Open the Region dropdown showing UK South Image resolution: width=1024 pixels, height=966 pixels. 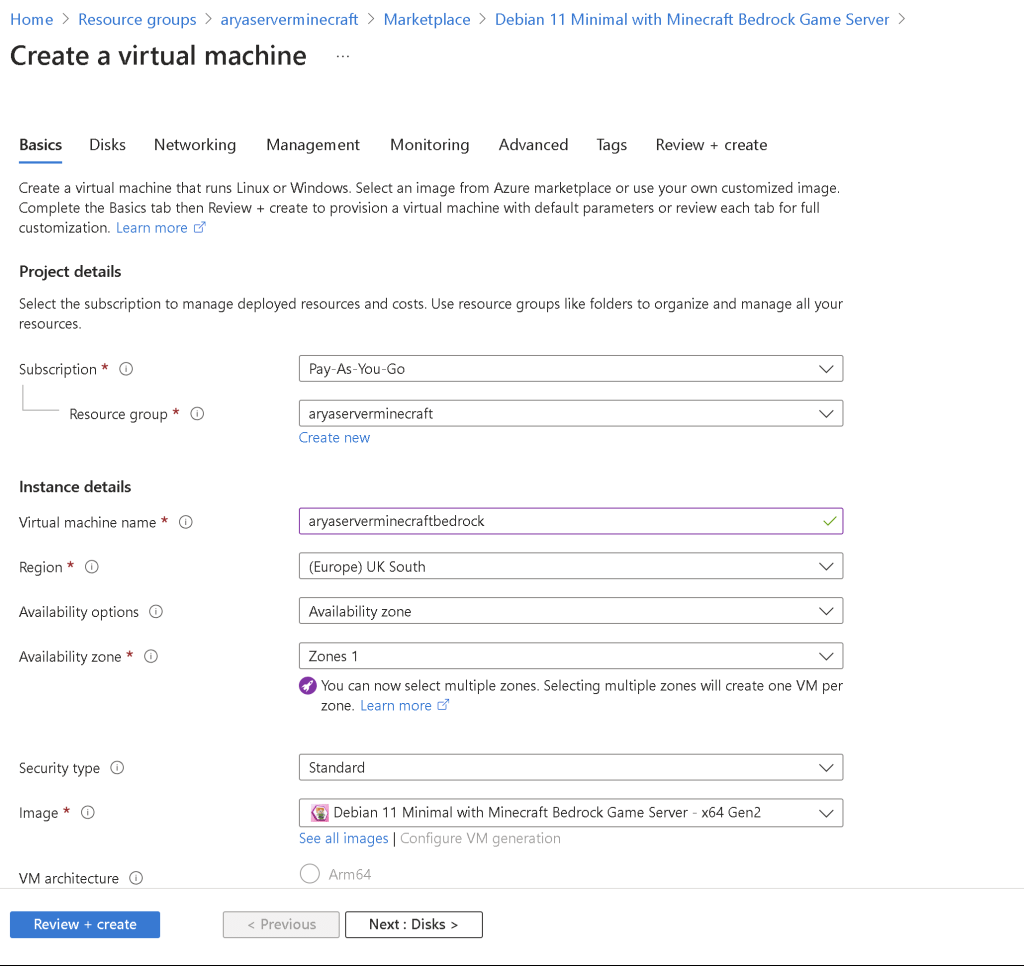(x=571, y=566)
